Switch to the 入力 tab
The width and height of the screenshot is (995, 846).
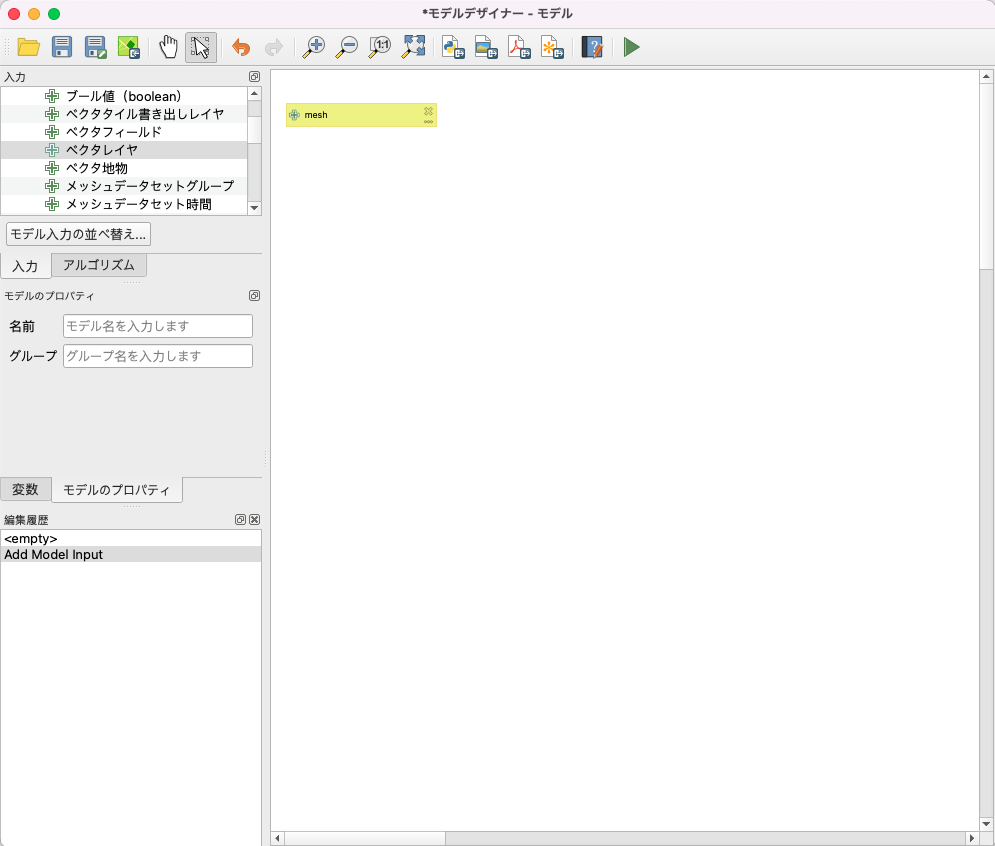25,266
